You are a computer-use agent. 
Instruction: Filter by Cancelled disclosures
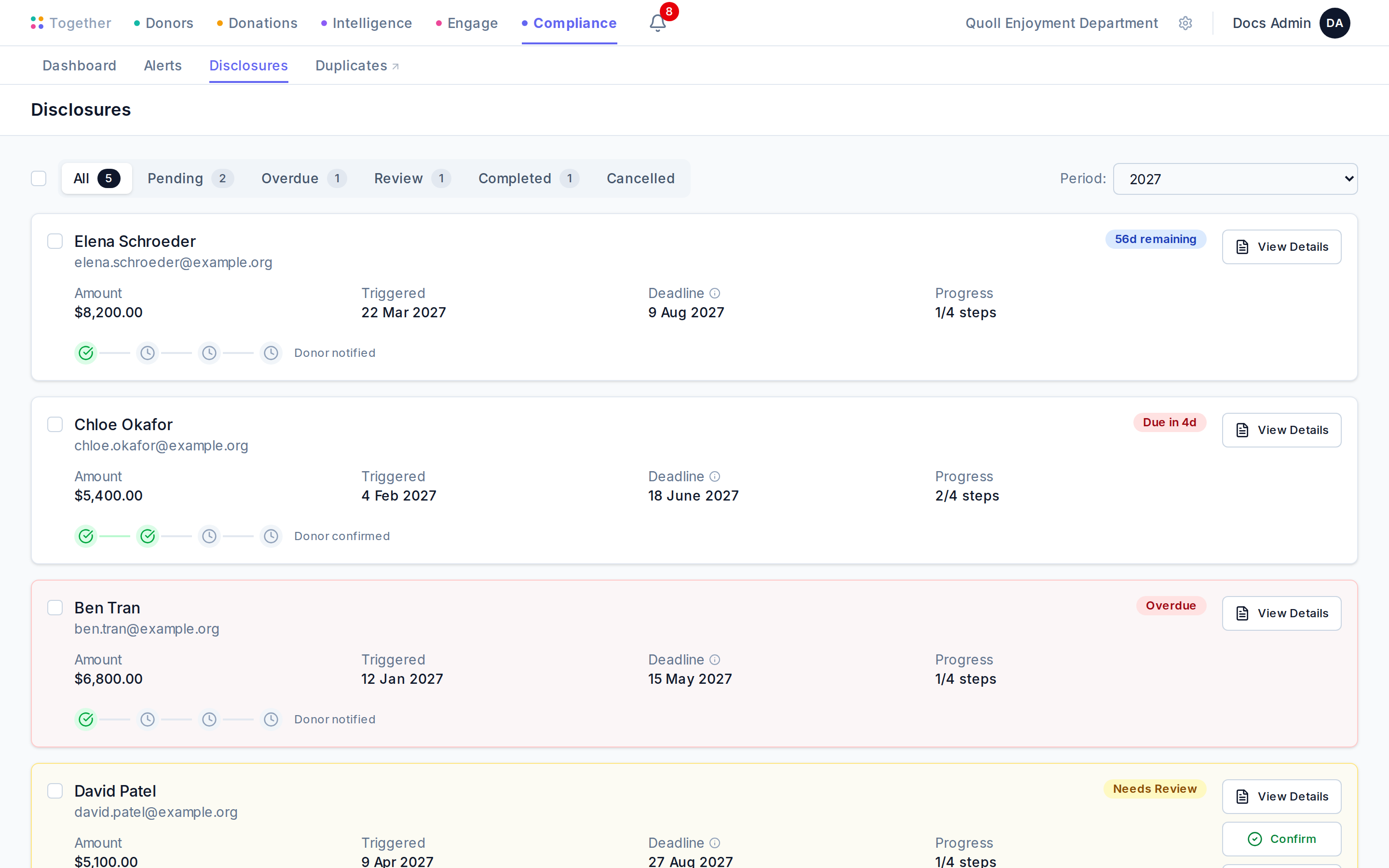(640, 178)
